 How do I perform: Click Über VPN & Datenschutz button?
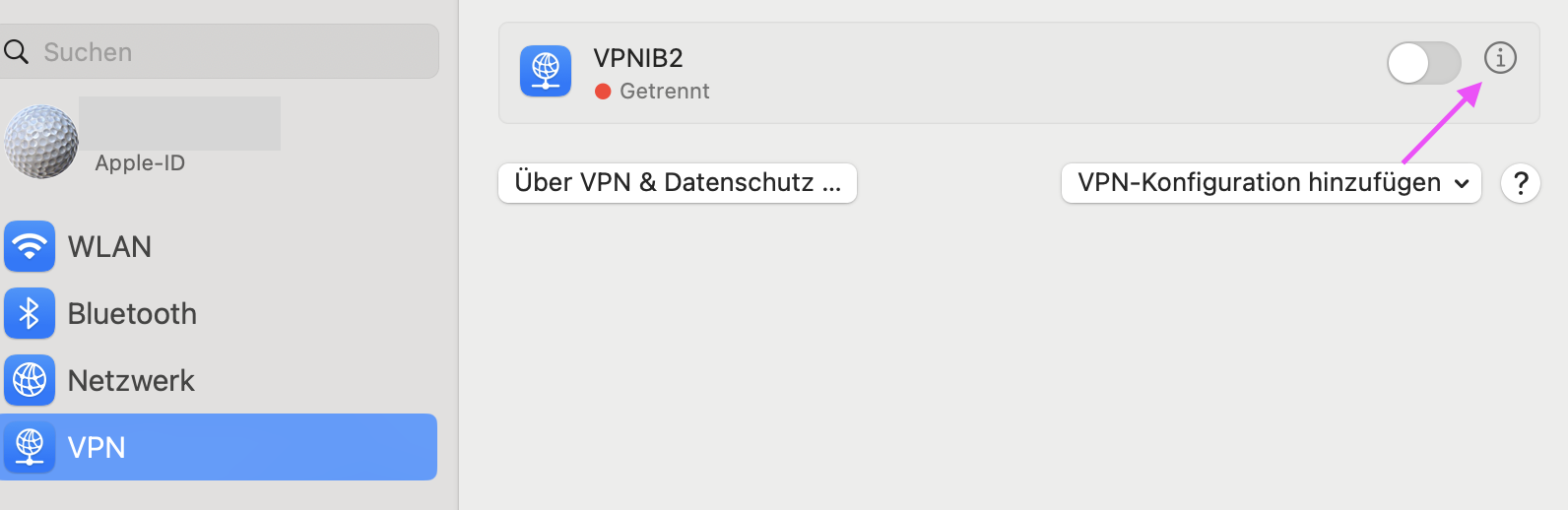click(x=678, y=183)
